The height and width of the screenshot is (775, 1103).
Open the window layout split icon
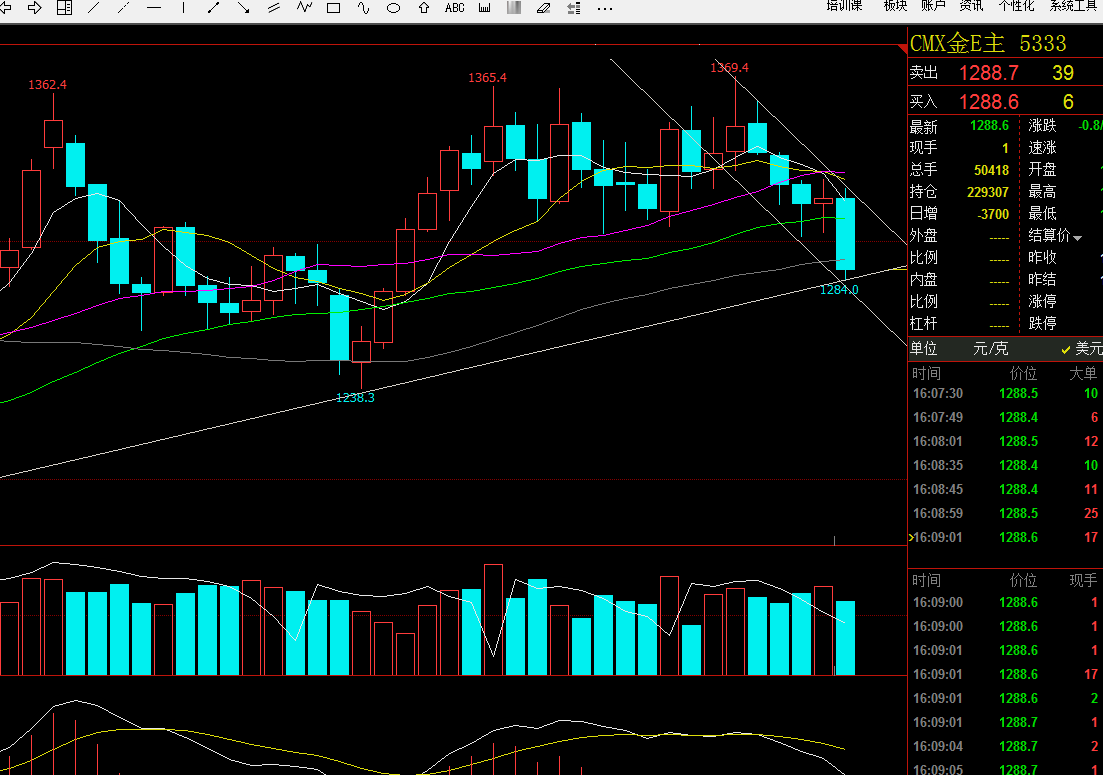click(64, 8)
